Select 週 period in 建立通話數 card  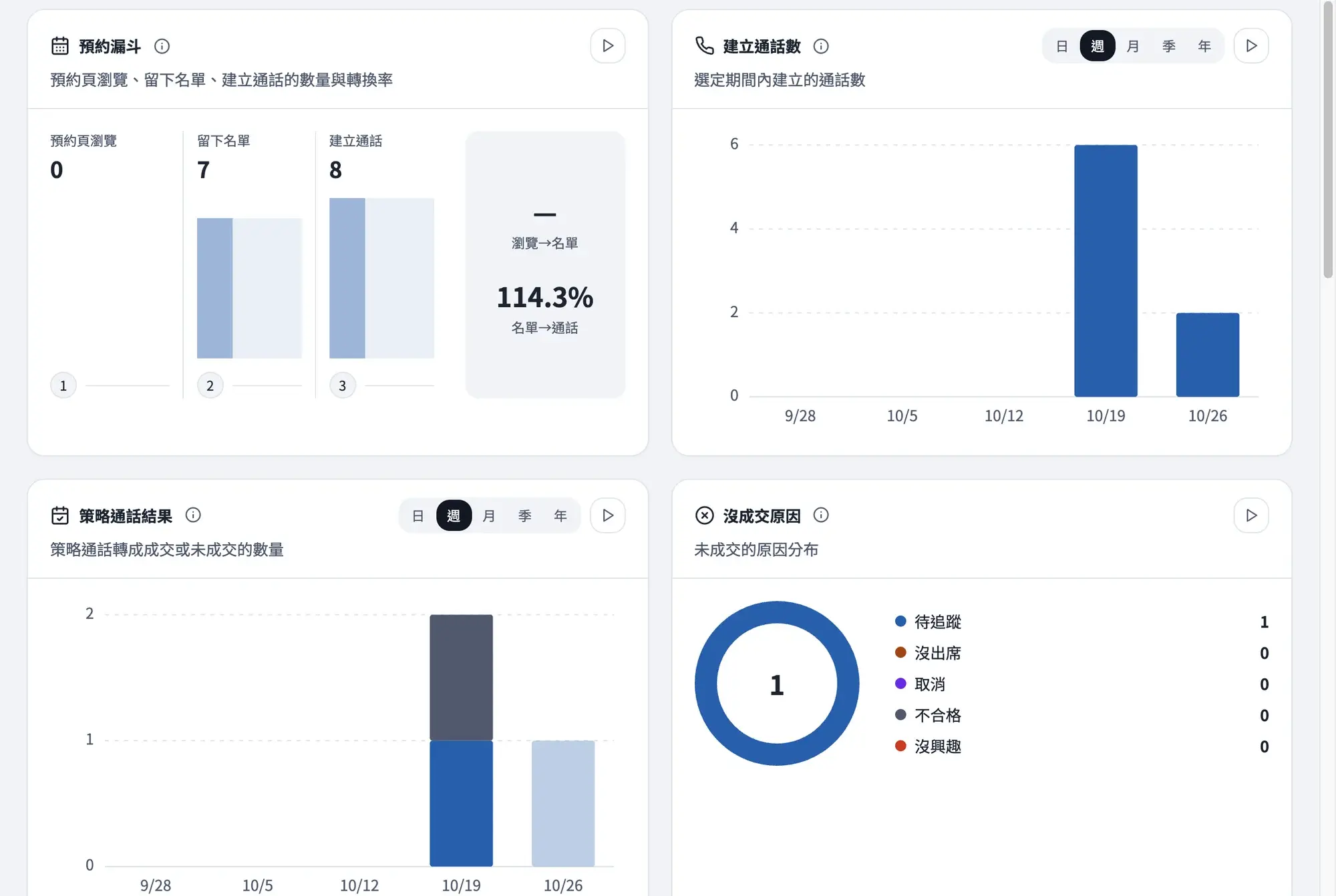click(x=1098, y=46)
